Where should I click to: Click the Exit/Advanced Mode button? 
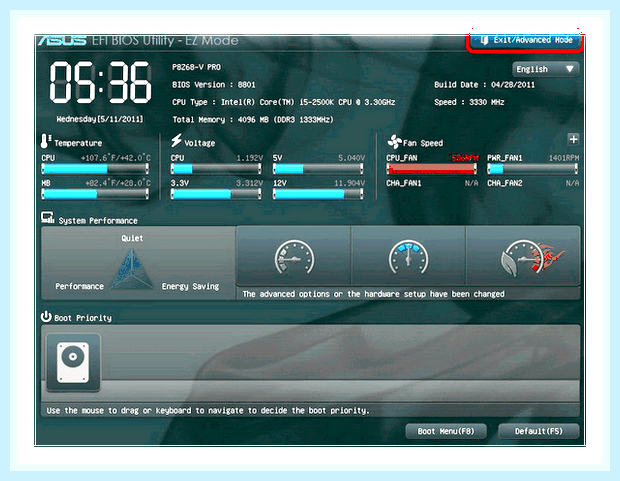pyautogui.click(x=526, y=40)
